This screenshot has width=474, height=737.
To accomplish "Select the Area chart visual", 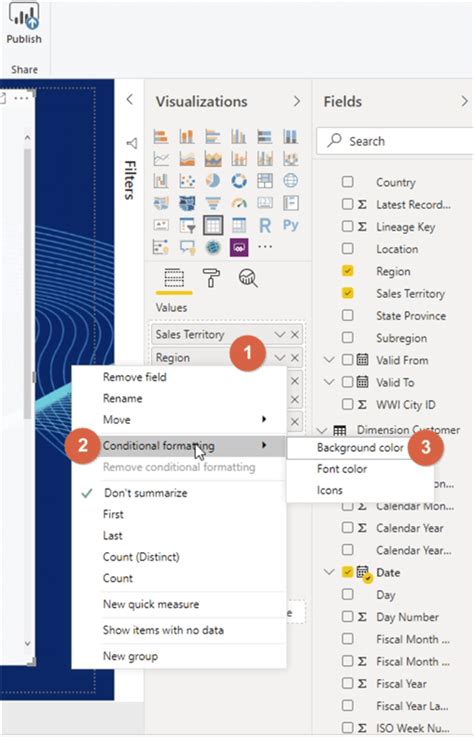I will (x=187, y=159).
